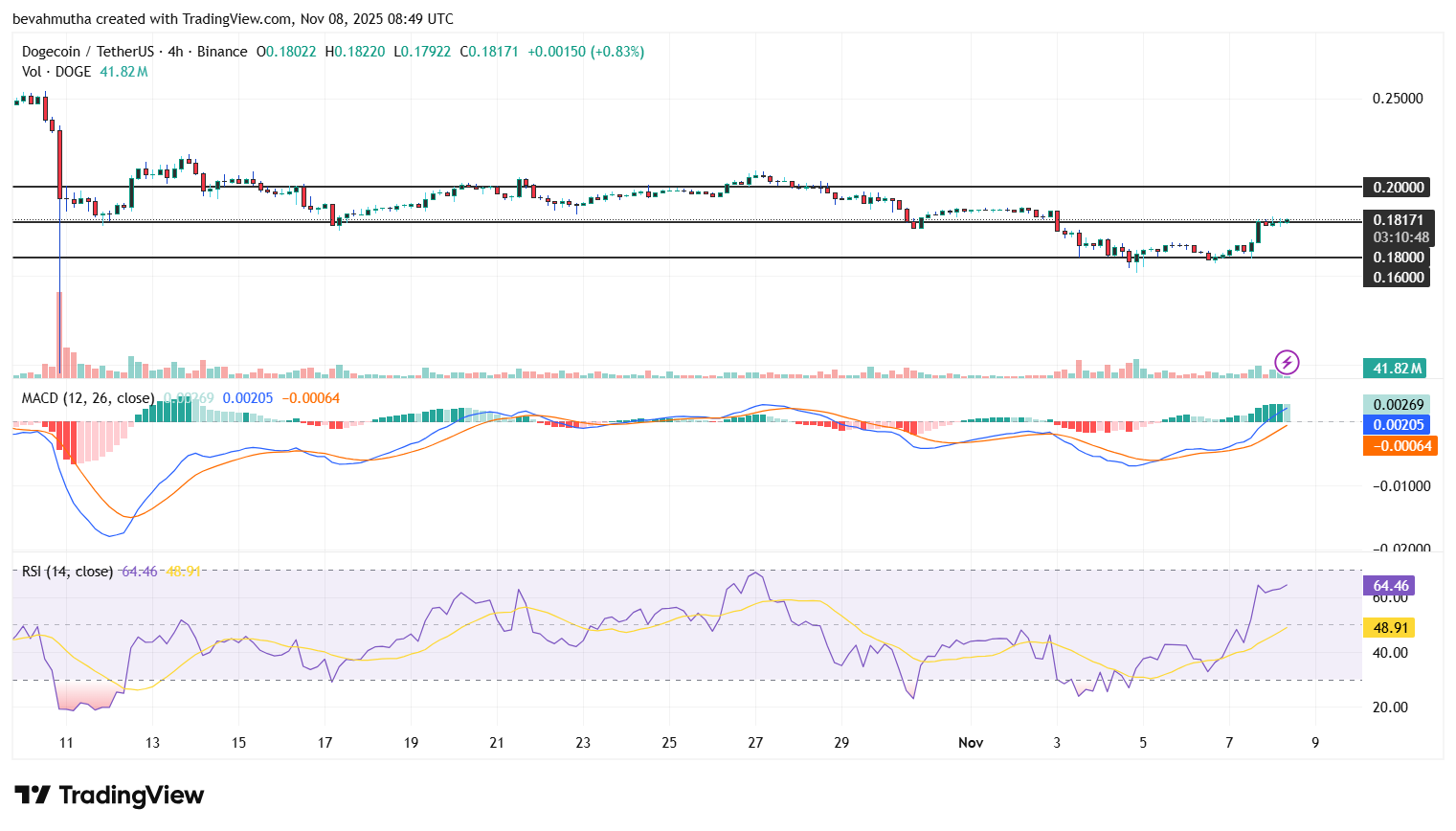The width and height of the screenshot is (1456, 831).
Task: Click the 0.20000 horizontal level price label
Action: 1397,188
